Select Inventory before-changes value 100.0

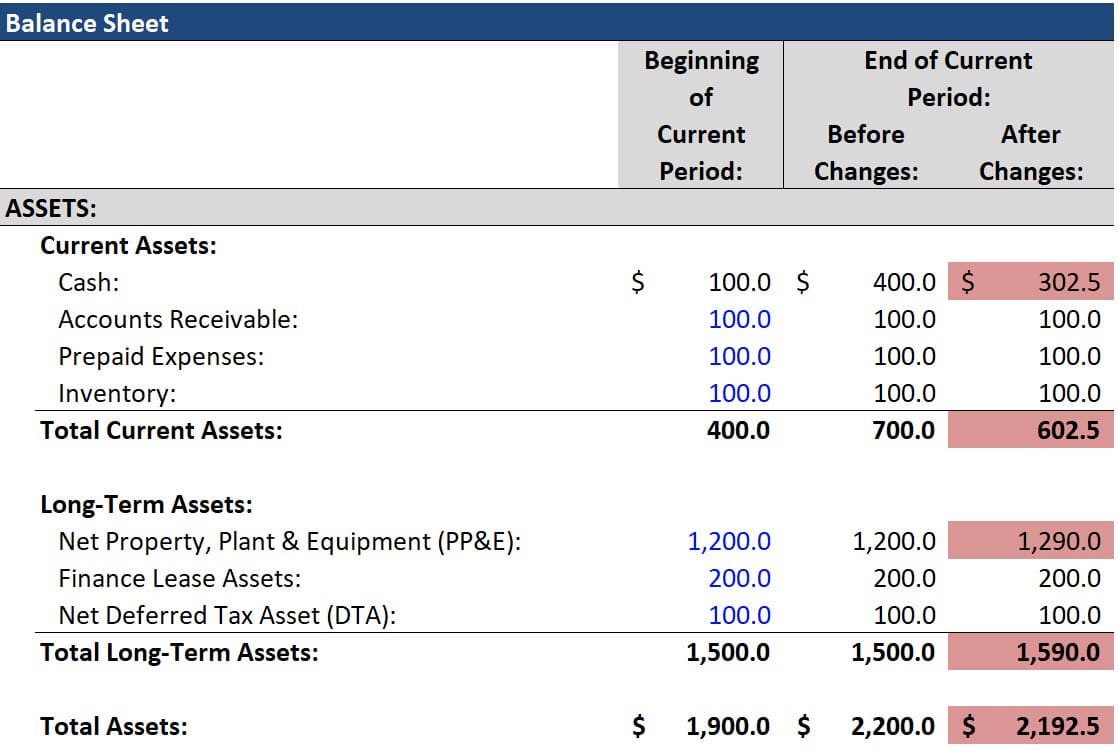coord(904,393)
